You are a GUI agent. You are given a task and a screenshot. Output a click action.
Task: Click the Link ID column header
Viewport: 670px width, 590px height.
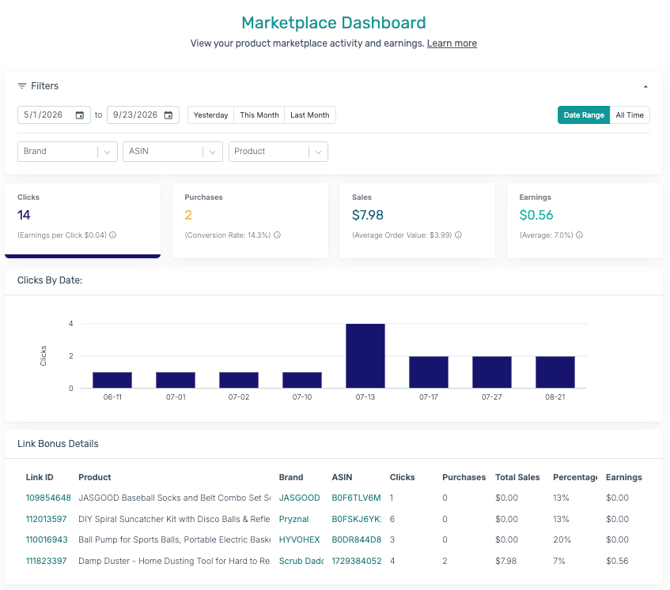click(x=39, y=477)
